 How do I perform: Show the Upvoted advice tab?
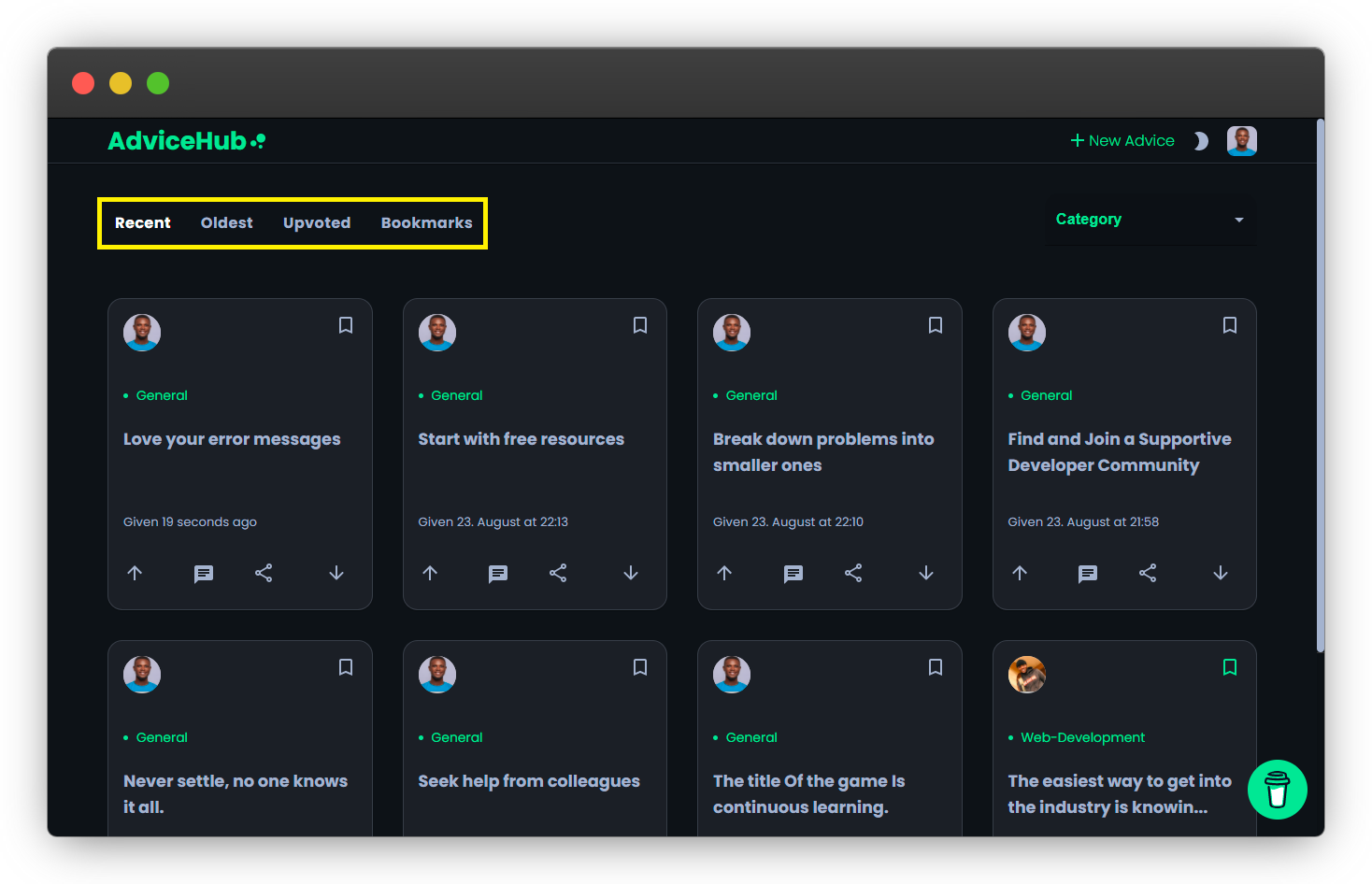317,222
